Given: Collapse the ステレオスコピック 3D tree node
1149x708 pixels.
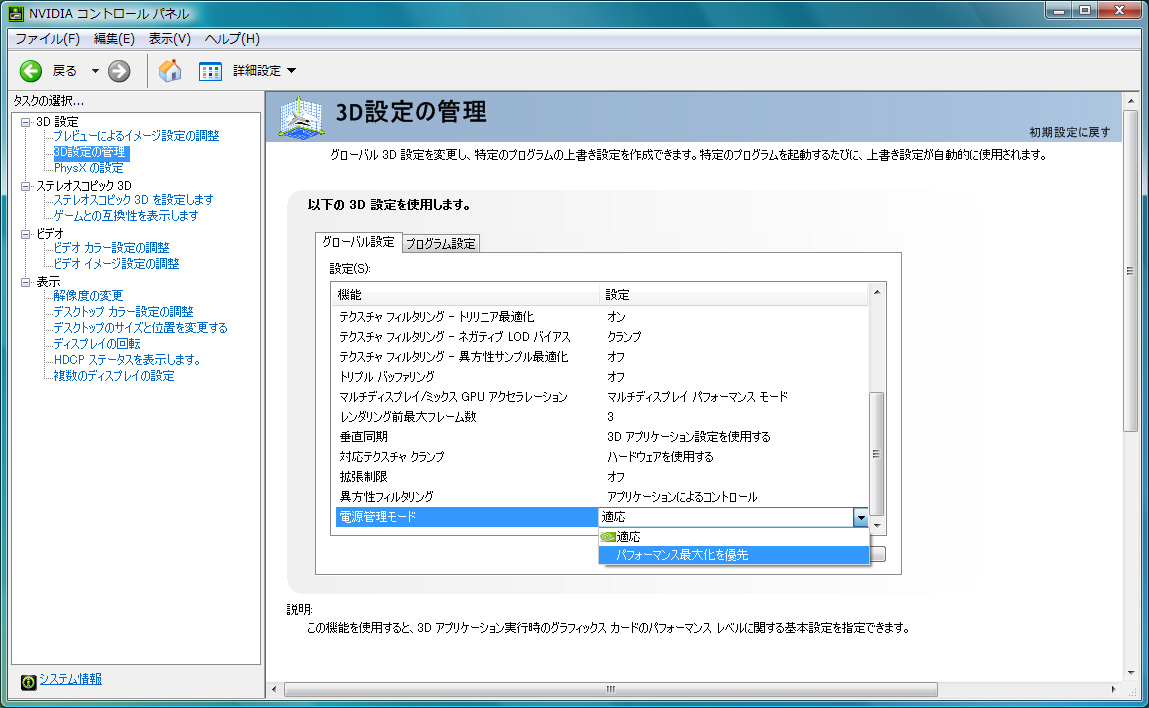Looking at the screenshot, I should click(x=26, y=186).
